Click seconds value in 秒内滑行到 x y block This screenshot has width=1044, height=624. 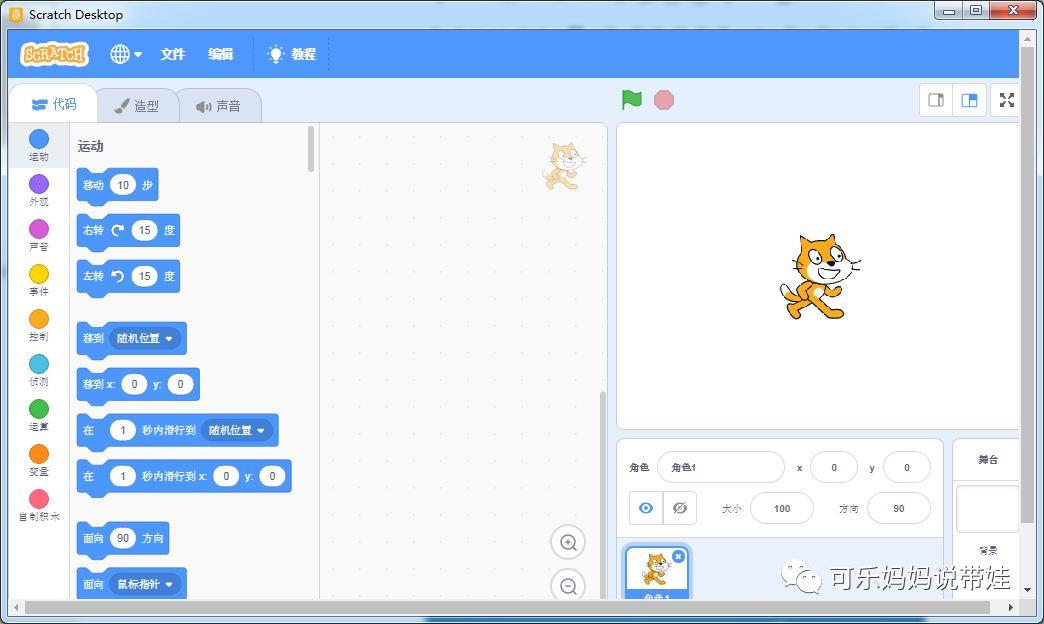[x=123, y=476]
